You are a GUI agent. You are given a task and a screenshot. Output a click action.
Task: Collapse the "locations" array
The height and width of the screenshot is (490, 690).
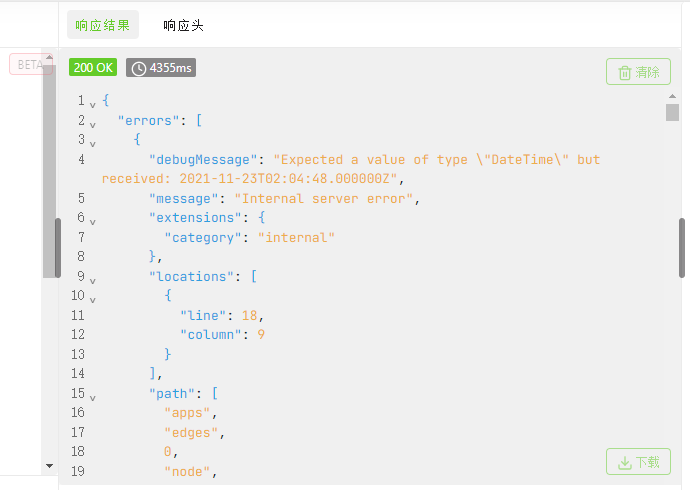[x=93, y=278]
